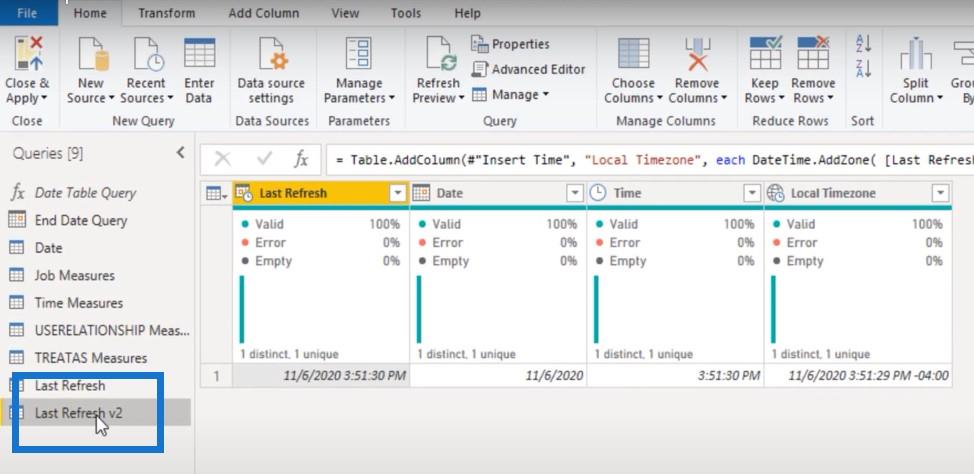Click the Remove Rows icon
Screen dimensions: 974x474
click(813, 53)
